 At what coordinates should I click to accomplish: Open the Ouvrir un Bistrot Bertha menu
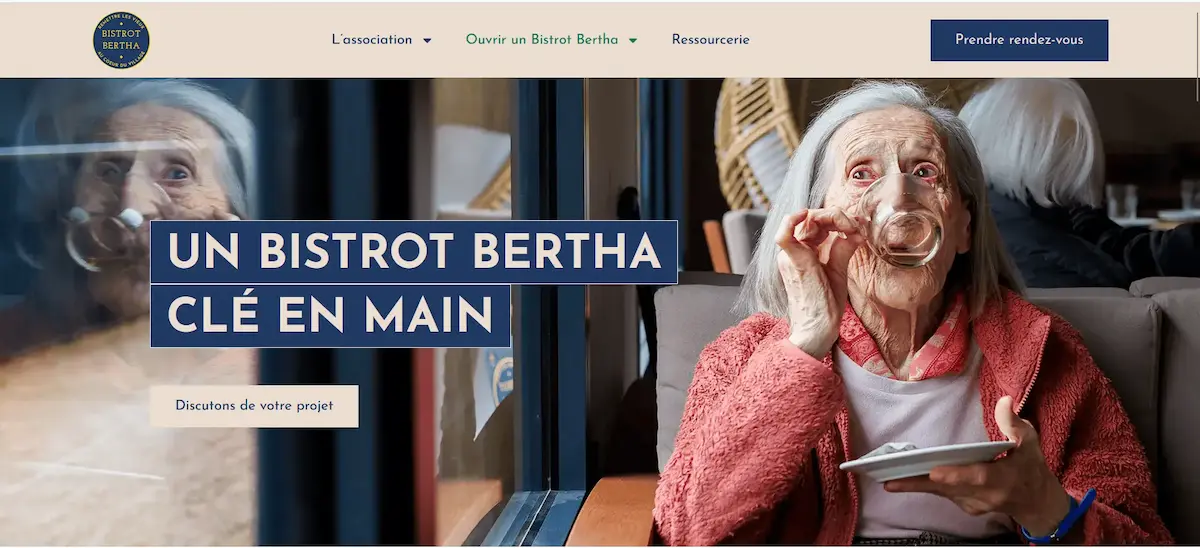coord(542,40)
